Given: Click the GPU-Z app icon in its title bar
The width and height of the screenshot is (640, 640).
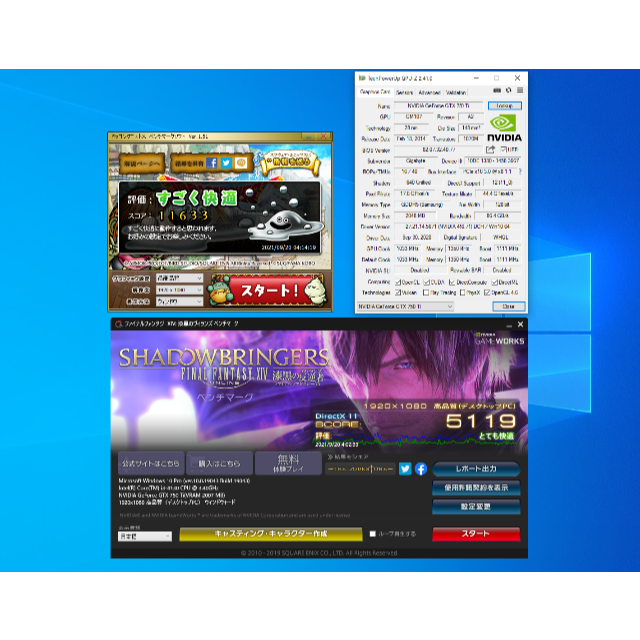Looking at the screenshot, I should point(362,78).
